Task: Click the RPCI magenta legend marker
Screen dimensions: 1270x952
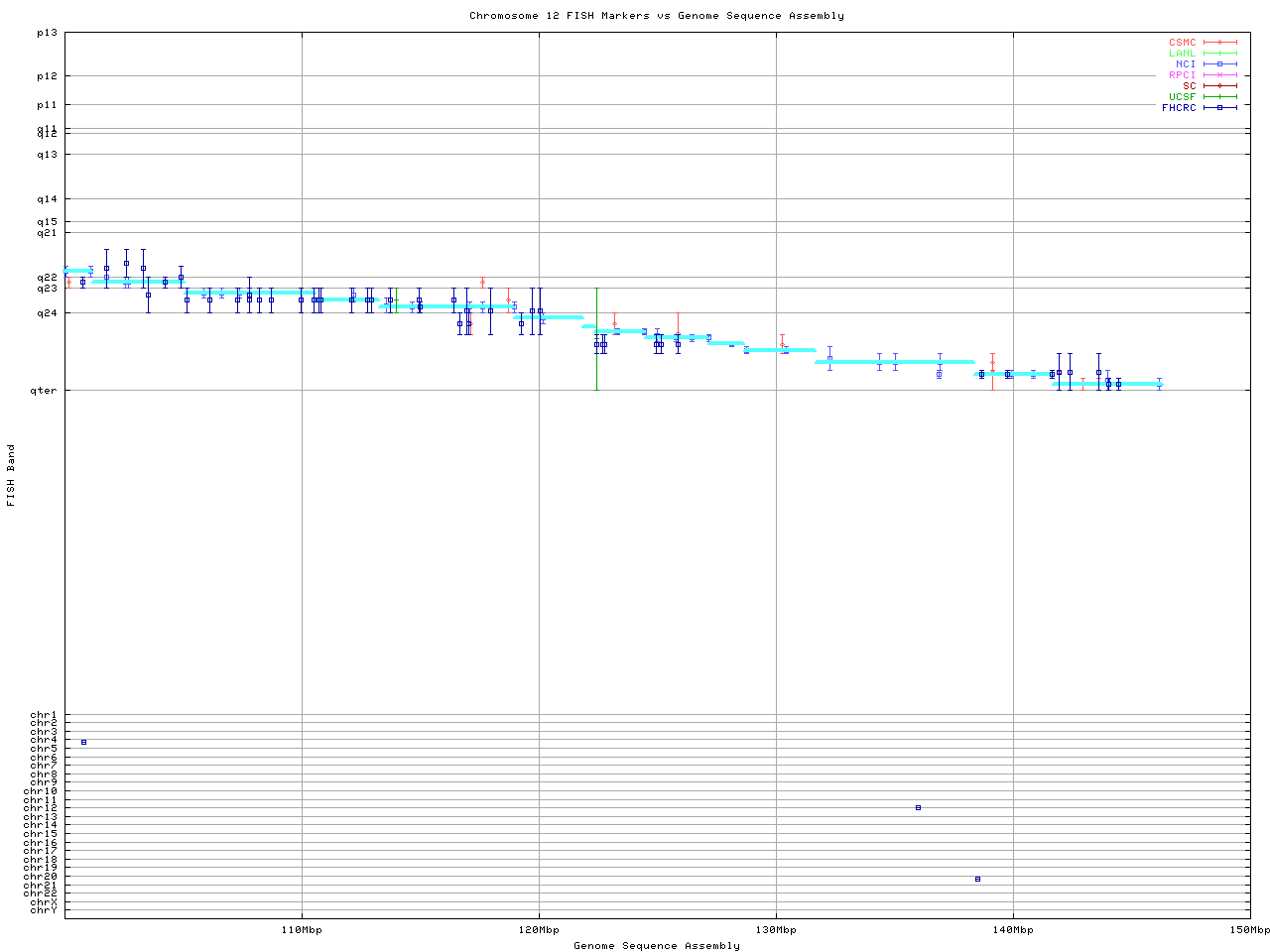Action: [1219, 75]
